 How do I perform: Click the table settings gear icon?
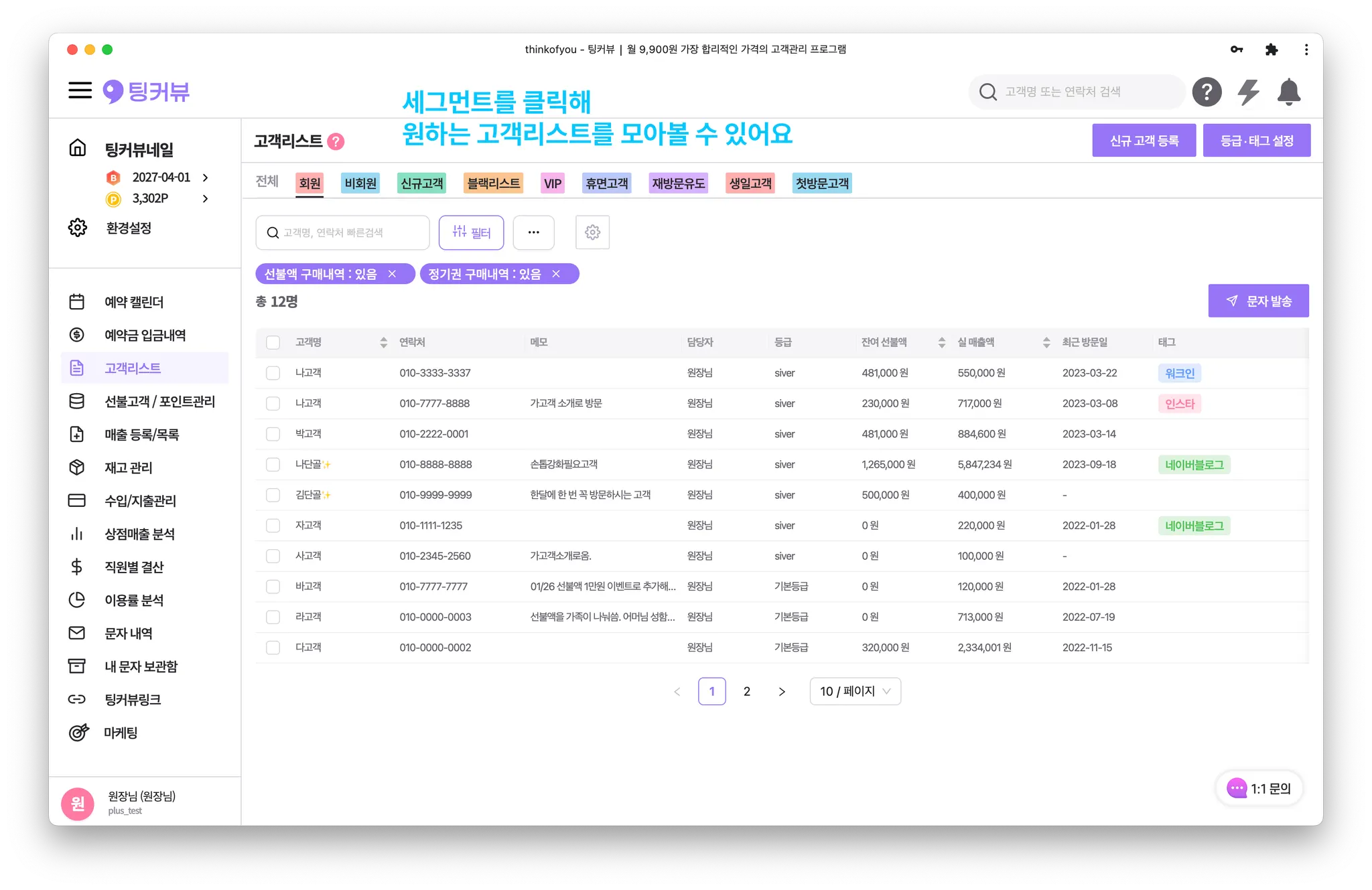tap(592, 232)
